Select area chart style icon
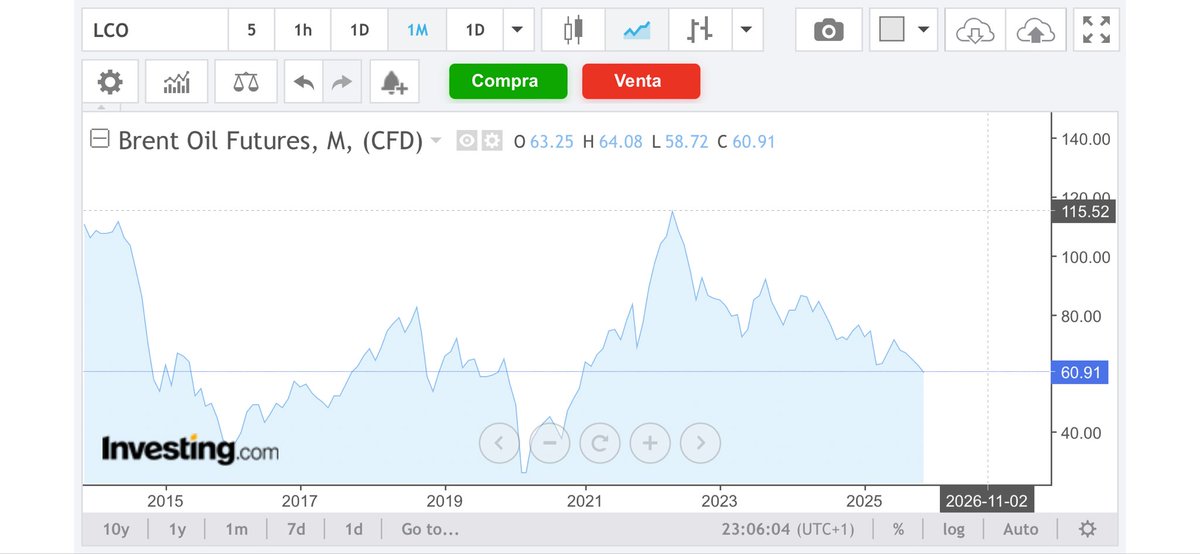The image size is (1200, 554). pyautogui.click(x=637, y=30)
